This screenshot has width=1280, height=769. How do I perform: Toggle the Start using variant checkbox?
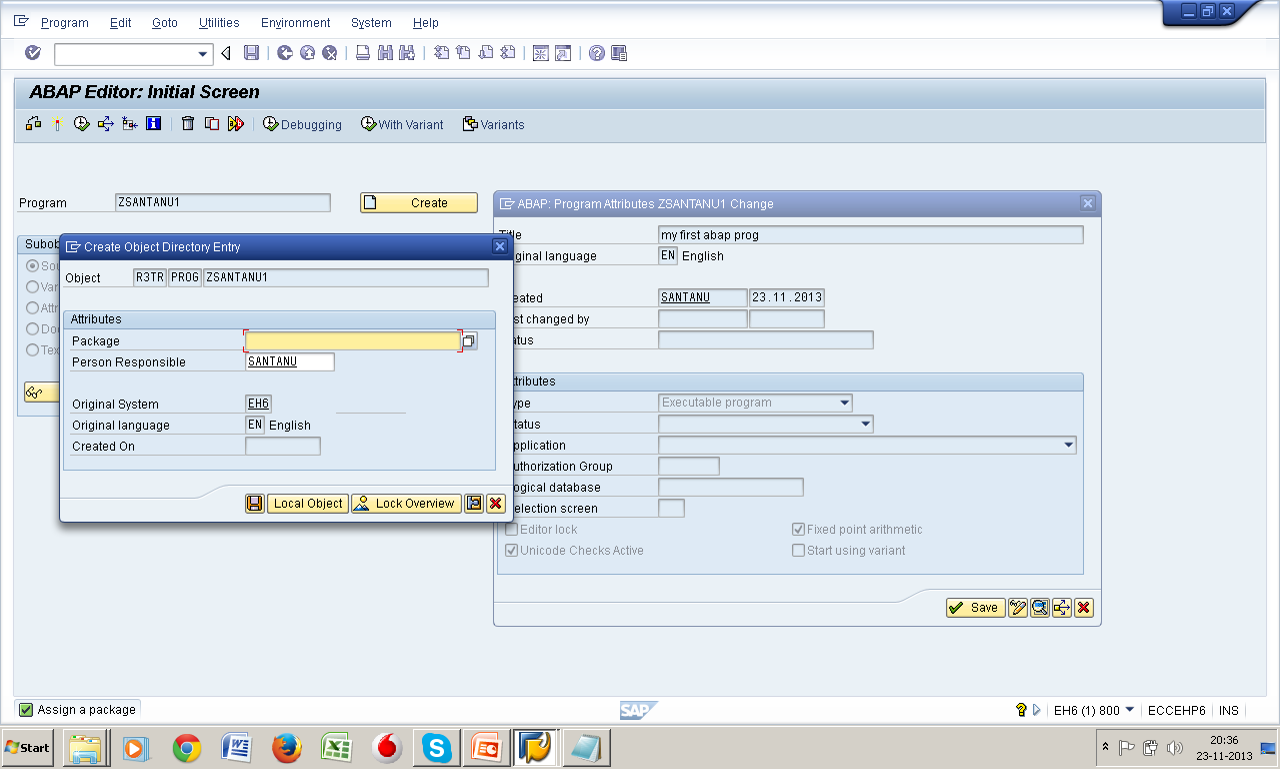pyautogui.click(x=799, y=551)
